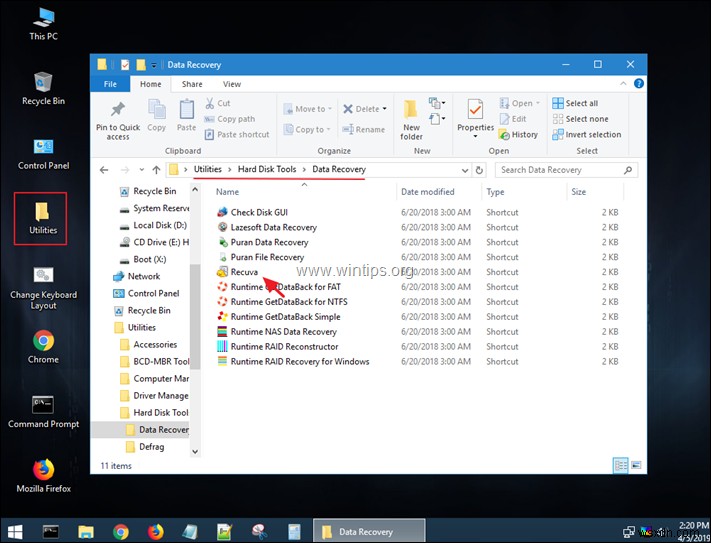Click Edit in Open group
Viewport: 711px width, 543px height.
click(513, 119)
